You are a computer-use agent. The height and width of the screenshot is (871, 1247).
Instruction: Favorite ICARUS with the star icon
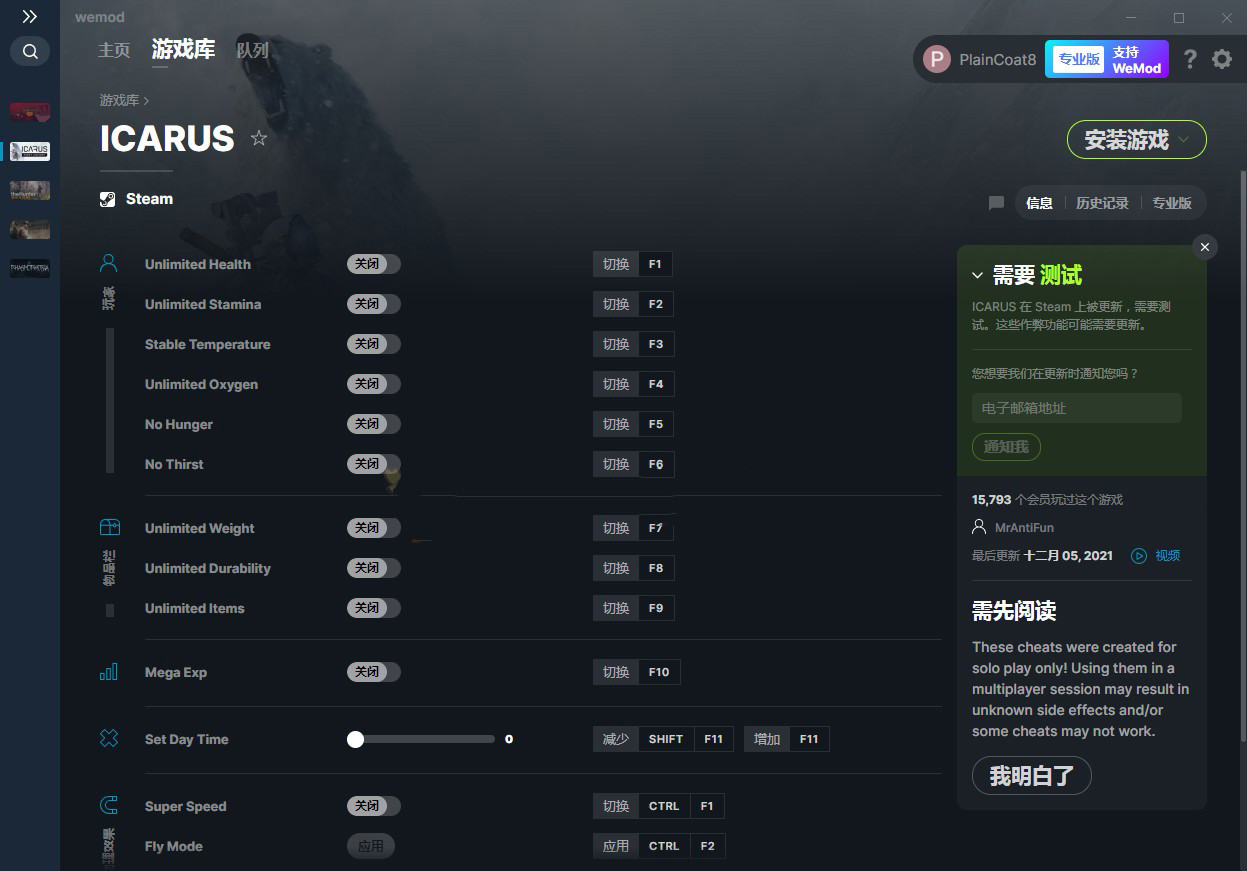259,138
